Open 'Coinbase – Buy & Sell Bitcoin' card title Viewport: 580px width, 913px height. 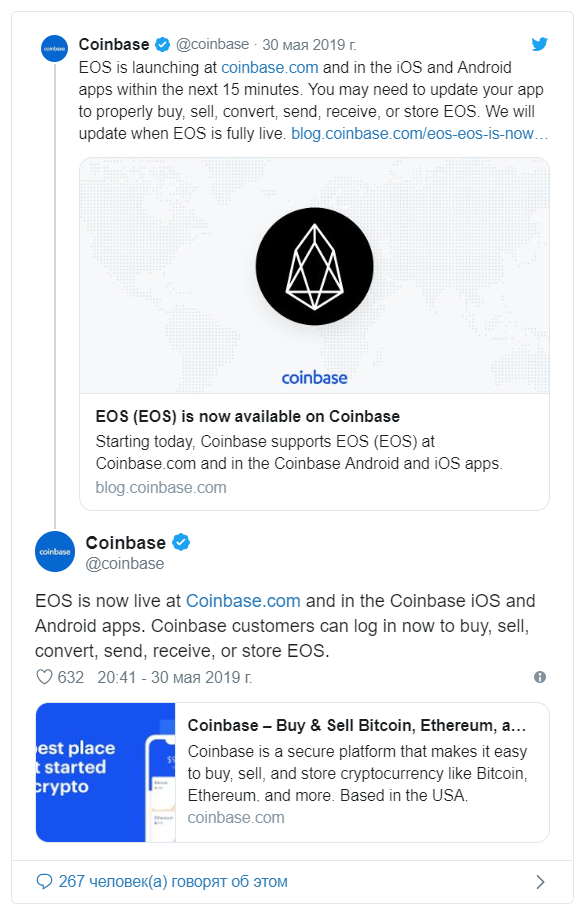pyautogui.click(x=356, y=725)
